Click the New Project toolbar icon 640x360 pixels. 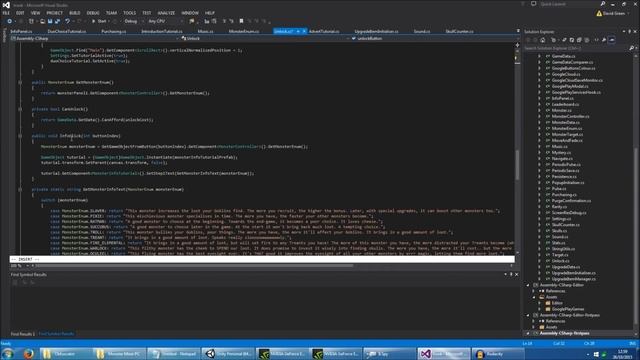click(31, 21)
